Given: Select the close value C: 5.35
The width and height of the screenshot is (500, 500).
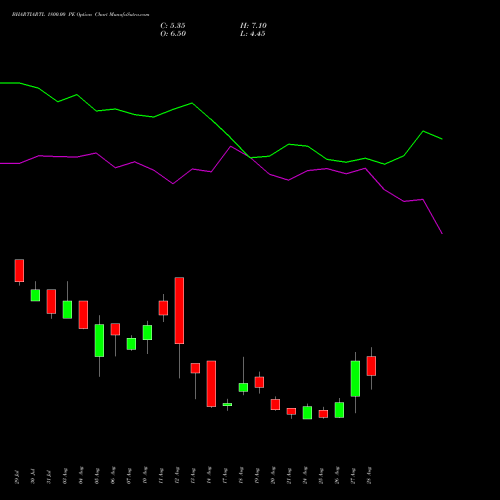Looking at the screenshot, I should tap(173, 26).
